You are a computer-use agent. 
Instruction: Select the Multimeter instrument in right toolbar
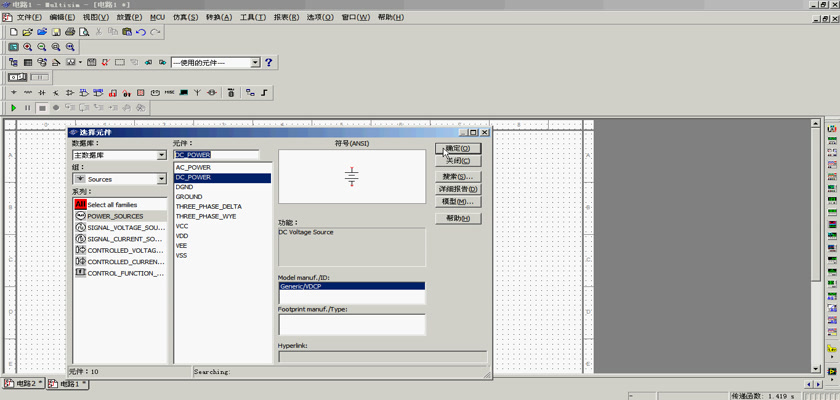coord(832,129)
